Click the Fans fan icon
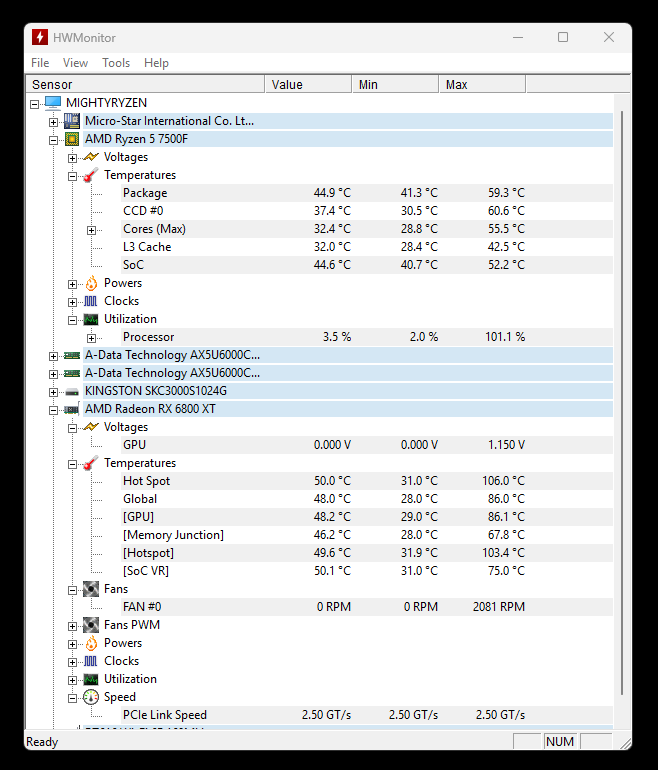This screenshot has height=770, width=658. click(91, 589)
